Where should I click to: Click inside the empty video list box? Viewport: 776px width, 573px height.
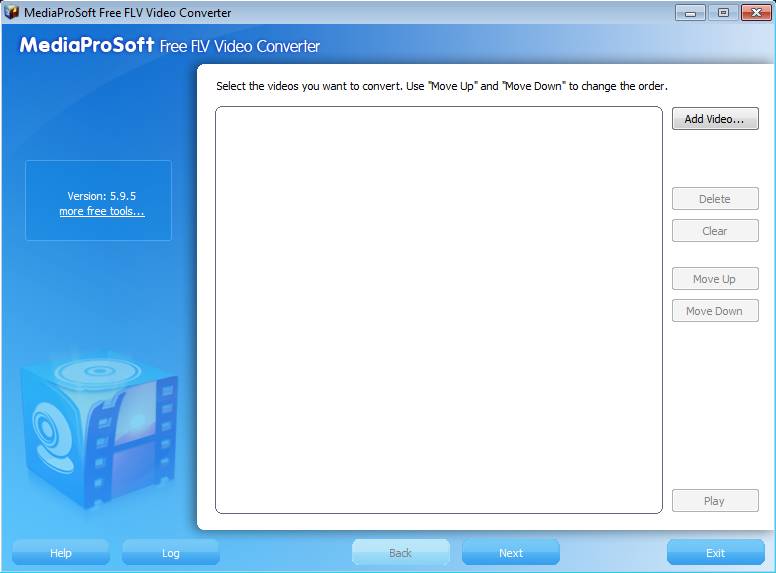click(x=439, y=310)
